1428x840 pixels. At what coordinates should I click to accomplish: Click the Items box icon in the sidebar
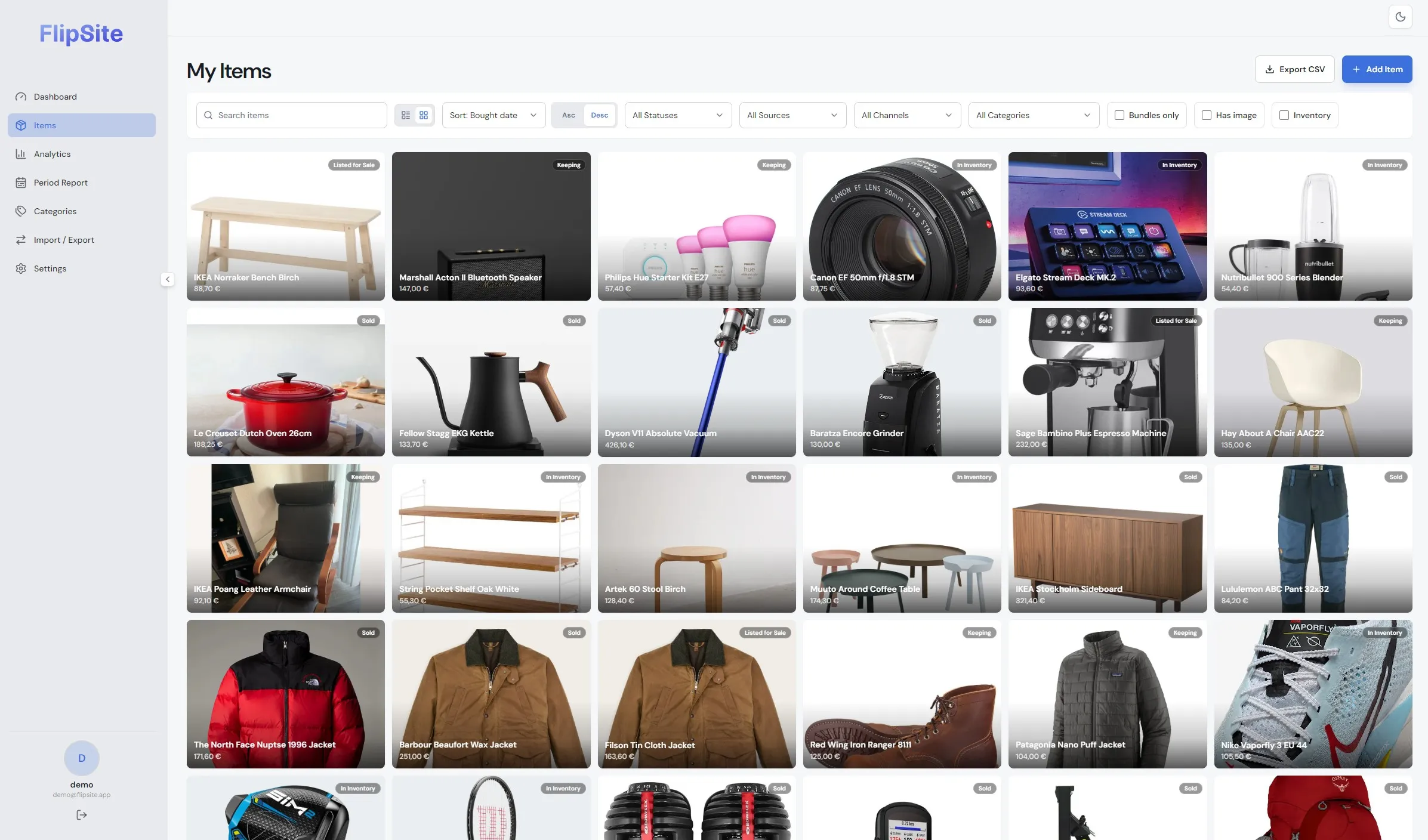tap(21, 125)
